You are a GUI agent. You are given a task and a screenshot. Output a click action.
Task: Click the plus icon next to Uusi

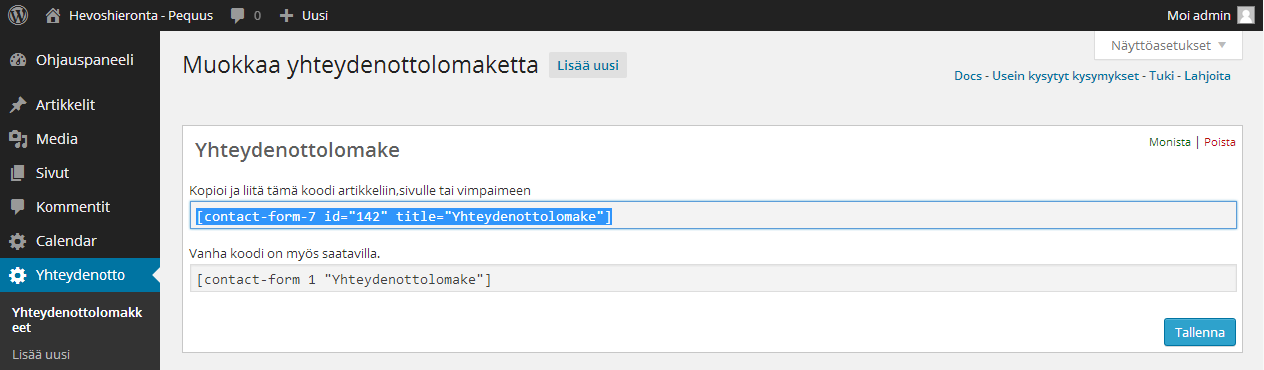[286, 15]
